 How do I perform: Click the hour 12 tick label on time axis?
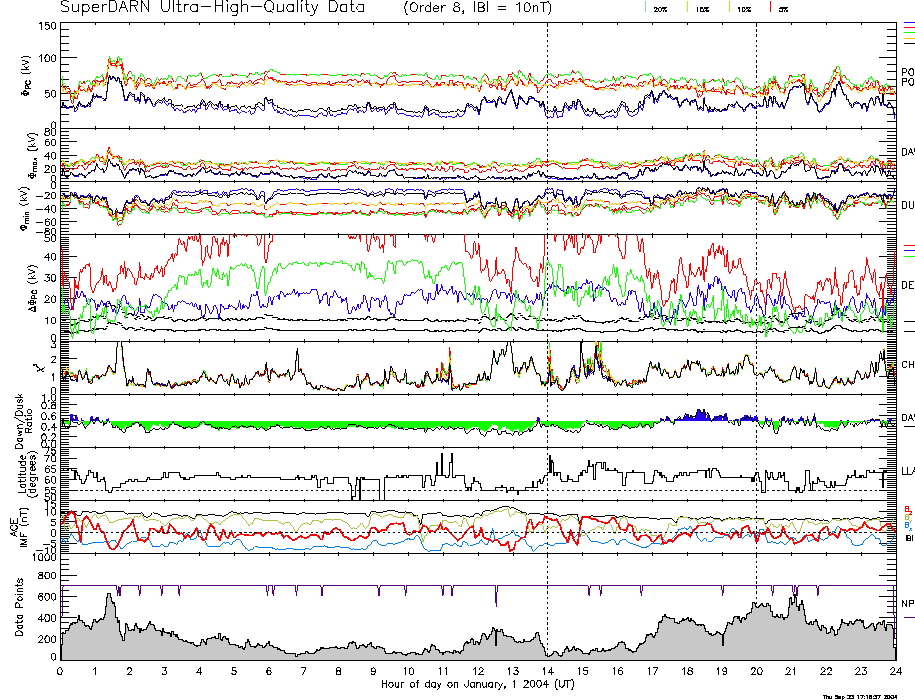click(478, 671)
